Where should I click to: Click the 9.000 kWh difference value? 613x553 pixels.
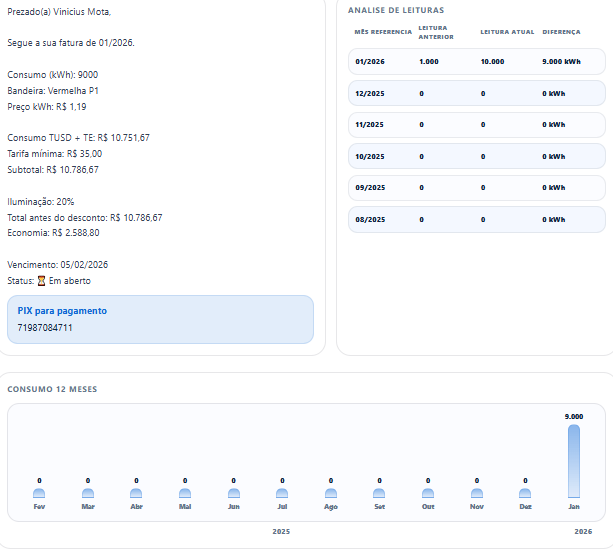point(561,62)
